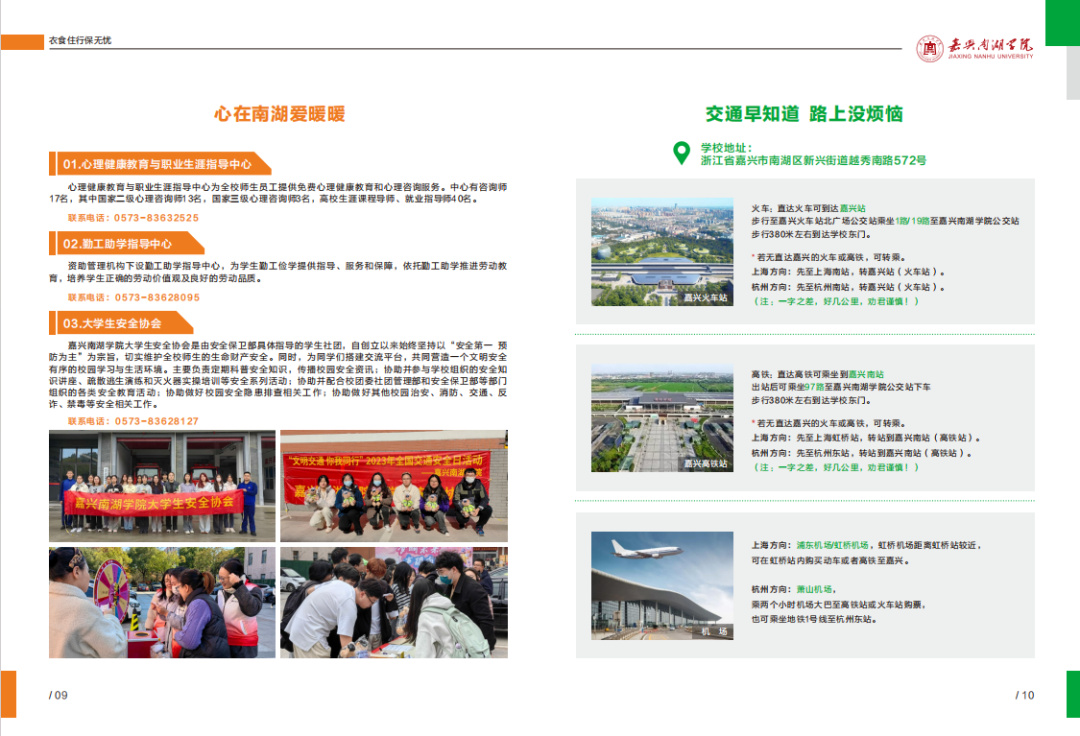Open photo of 全国交通安全日活动 banner
The image size is (1080, 736).
pyautogui.click(x=394, y=486)
